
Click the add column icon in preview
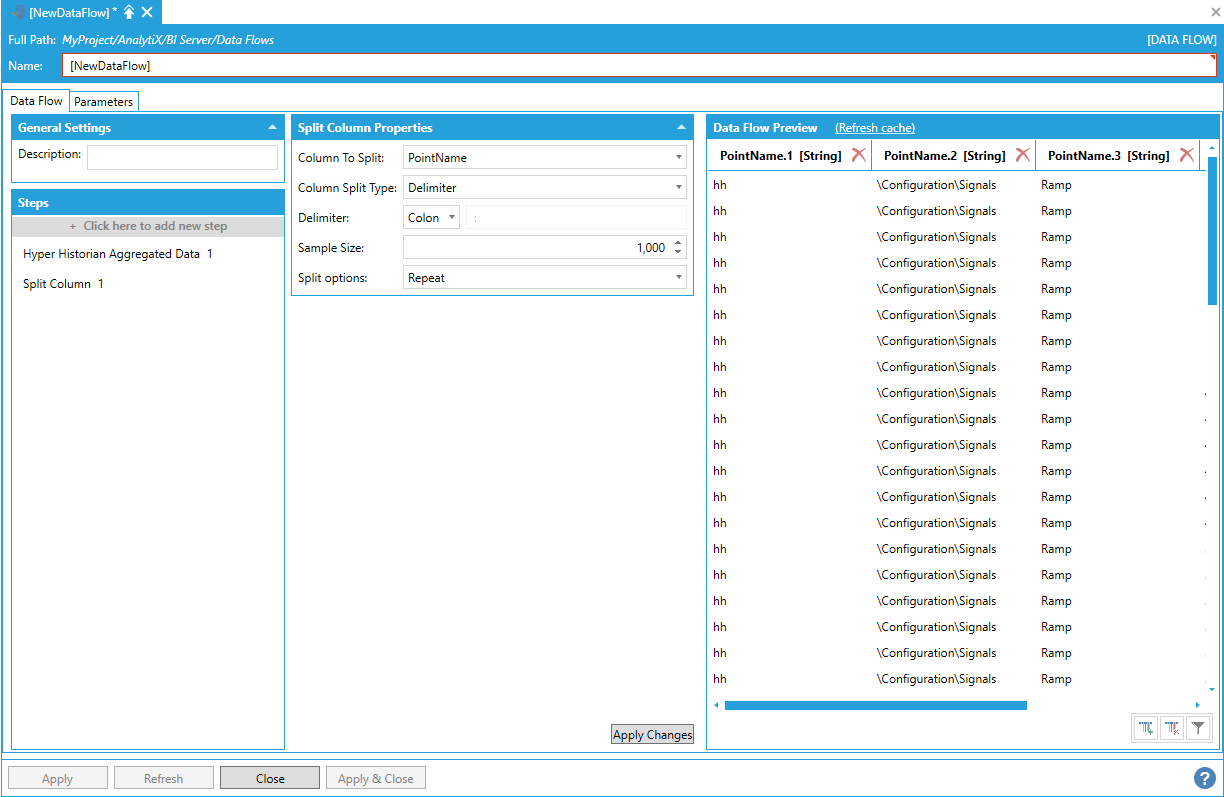coord(1146,729)
